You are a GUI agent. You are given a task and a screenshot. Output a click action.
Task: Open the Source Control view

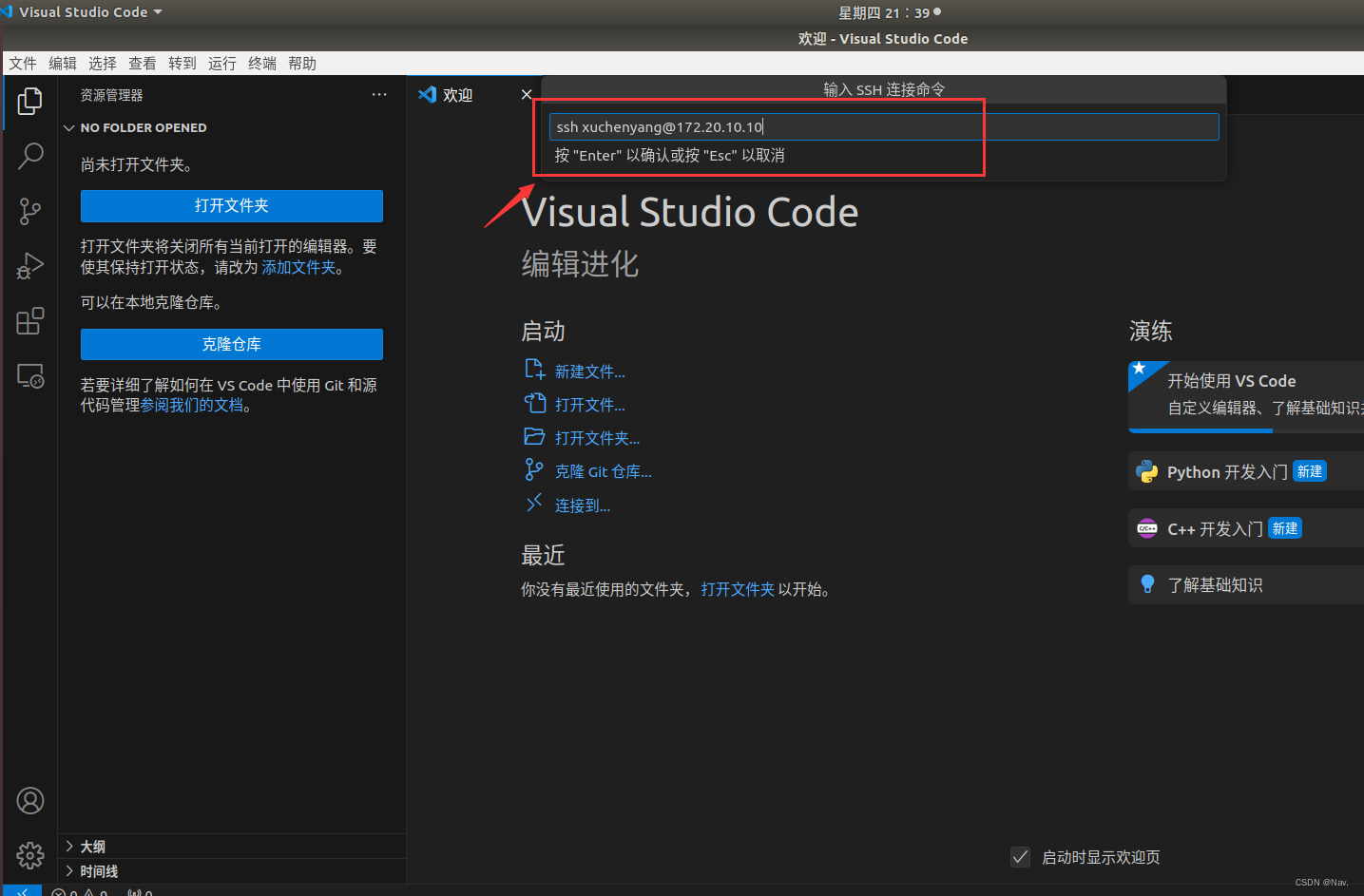(30, 211)
